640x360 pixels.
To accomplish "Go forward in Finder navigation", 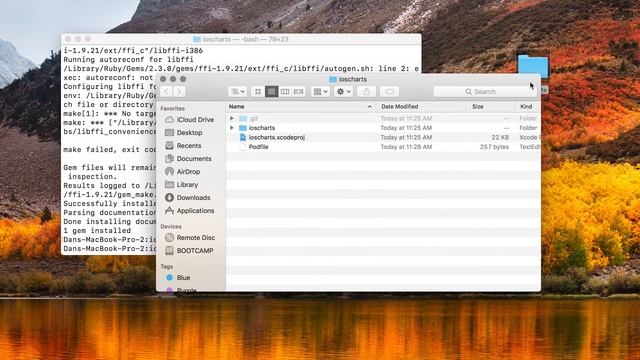I will 179,91.
